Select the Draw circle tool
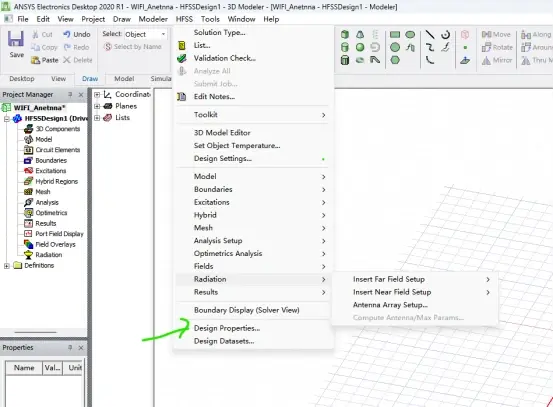 click(395, 47)
